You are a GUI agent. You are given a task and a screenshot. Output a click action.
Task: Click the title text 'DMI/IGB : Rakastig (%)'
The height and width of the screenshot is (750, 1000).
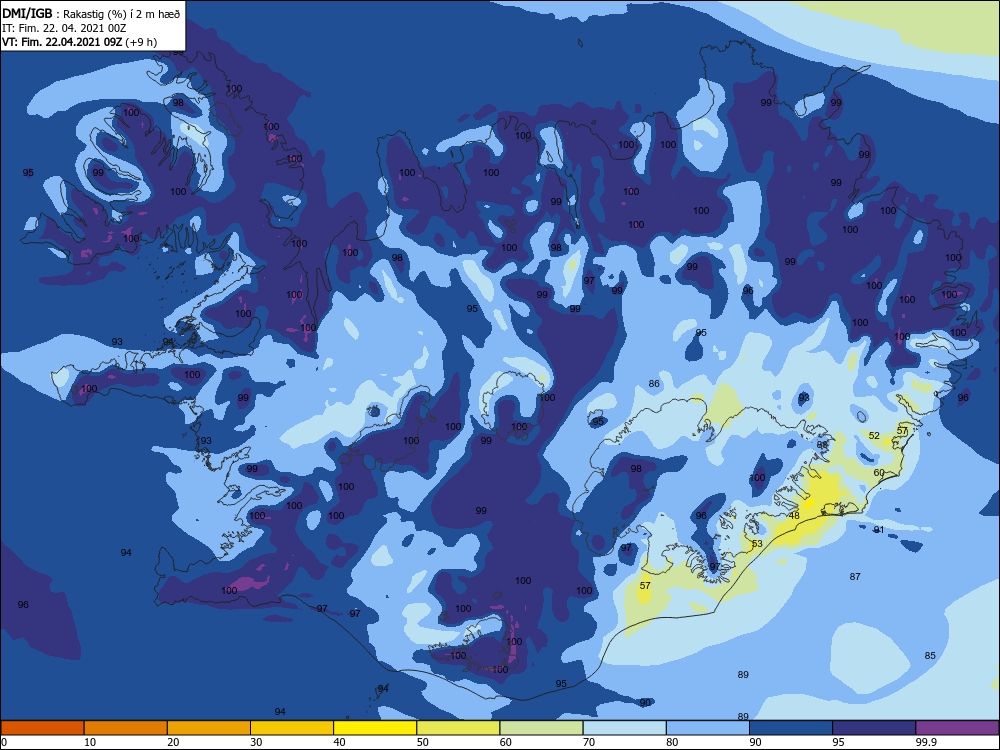64,13
